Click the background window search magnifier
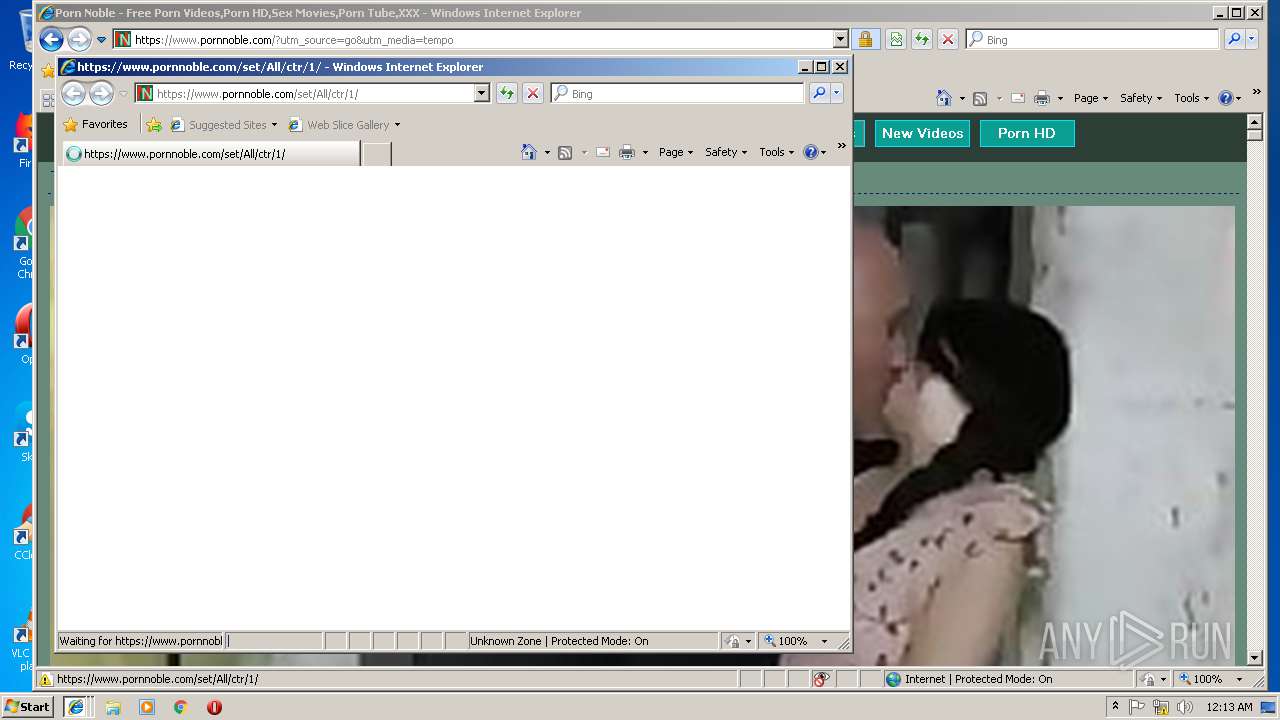 [x=1234, y=40]
